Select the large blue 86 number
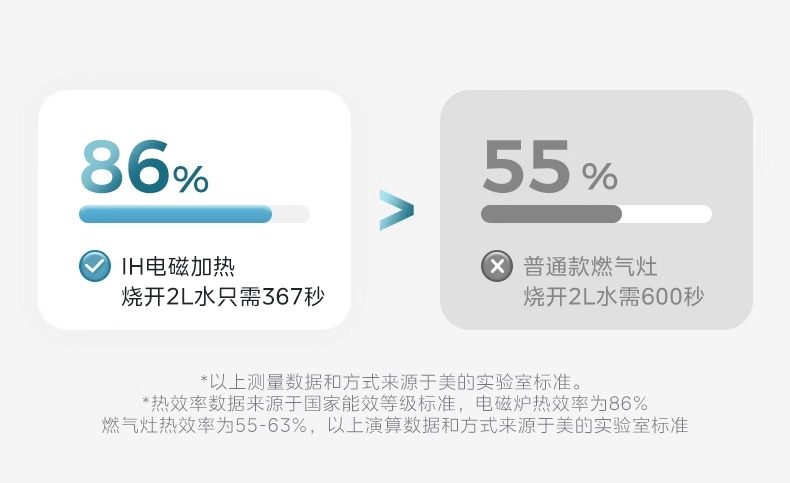This screenshot has height=483, width=790. pos(123,167)
